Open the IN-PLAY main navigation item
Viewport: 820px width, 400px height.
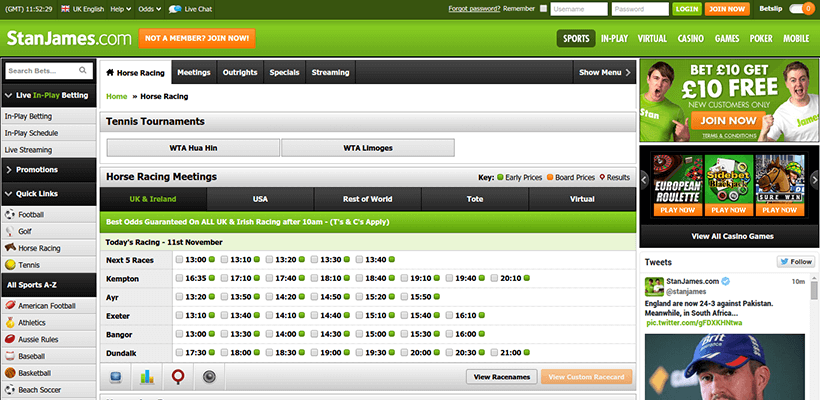(x=614, y=38)
